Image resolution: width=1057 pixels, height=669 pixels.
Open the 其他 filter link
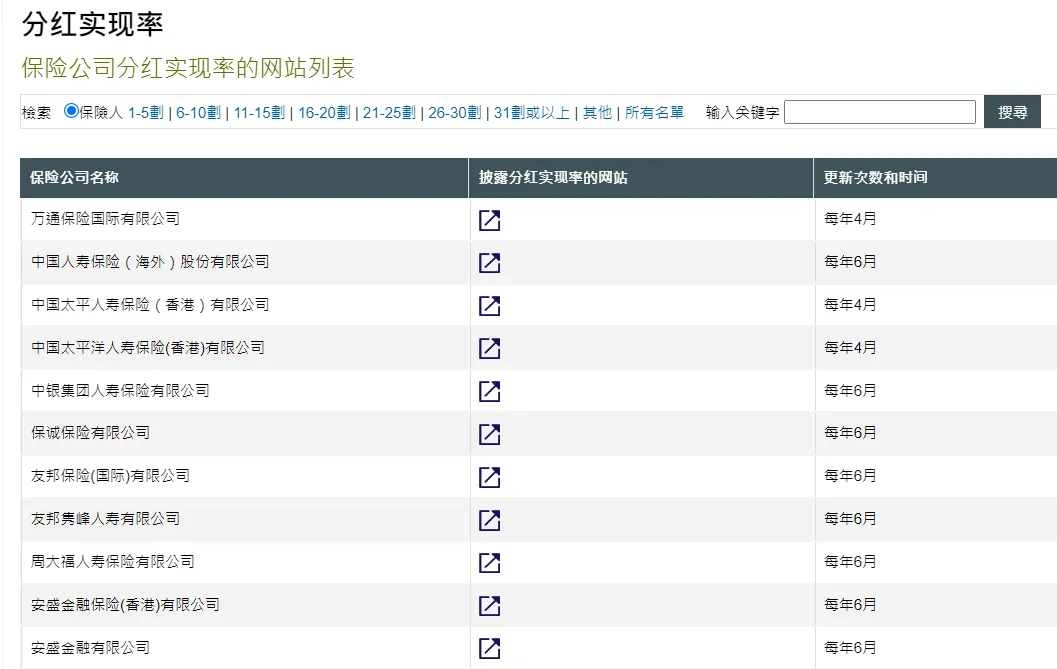pyautogui.click(x=597, y=113)
